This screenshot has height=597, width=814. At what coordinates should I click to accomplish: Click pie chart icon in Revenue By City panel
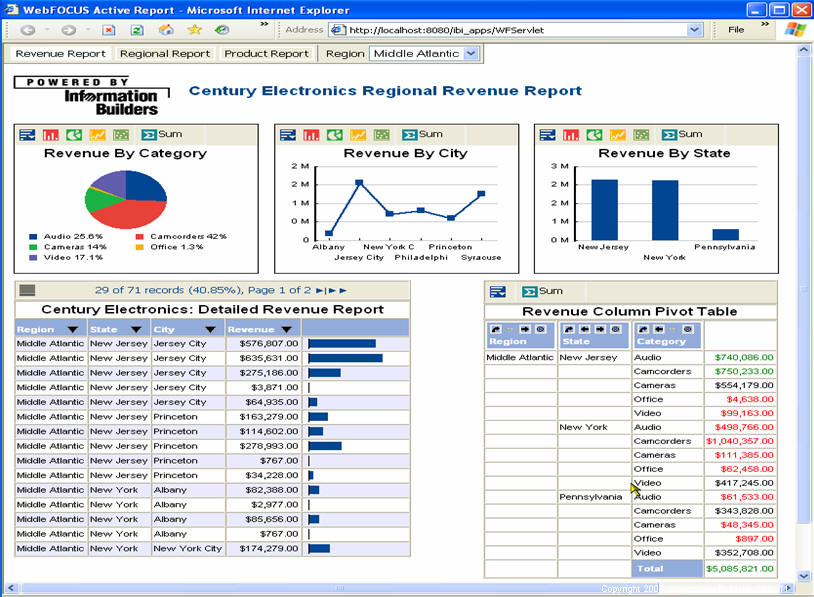[x=334, y=135]
